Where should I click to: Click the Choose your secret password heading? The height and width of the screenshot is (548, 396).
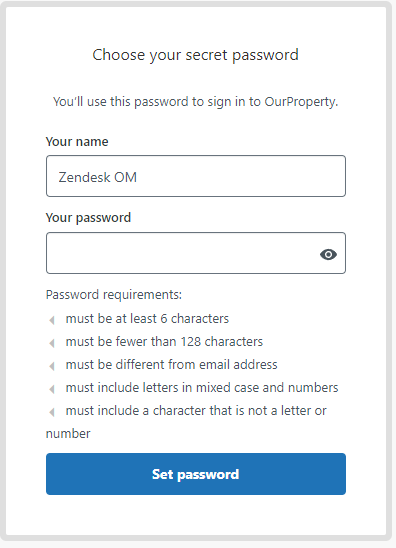(195, 55)
